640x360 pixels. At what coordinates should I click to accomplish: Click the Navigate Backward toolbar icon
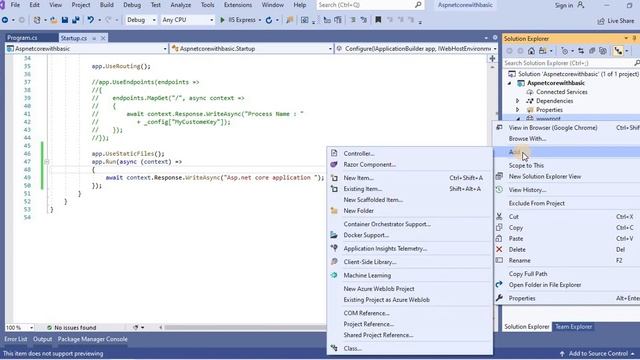pyautogui.click(x=5, y=20)
